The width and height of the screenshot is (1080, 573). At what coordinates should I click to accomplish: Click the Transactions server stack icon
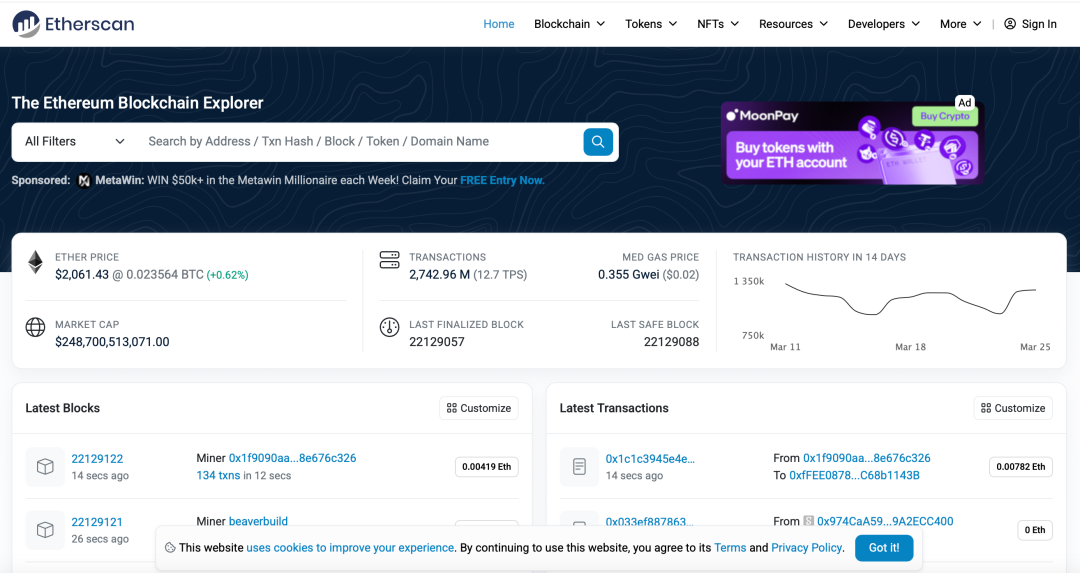coord(389,261)
